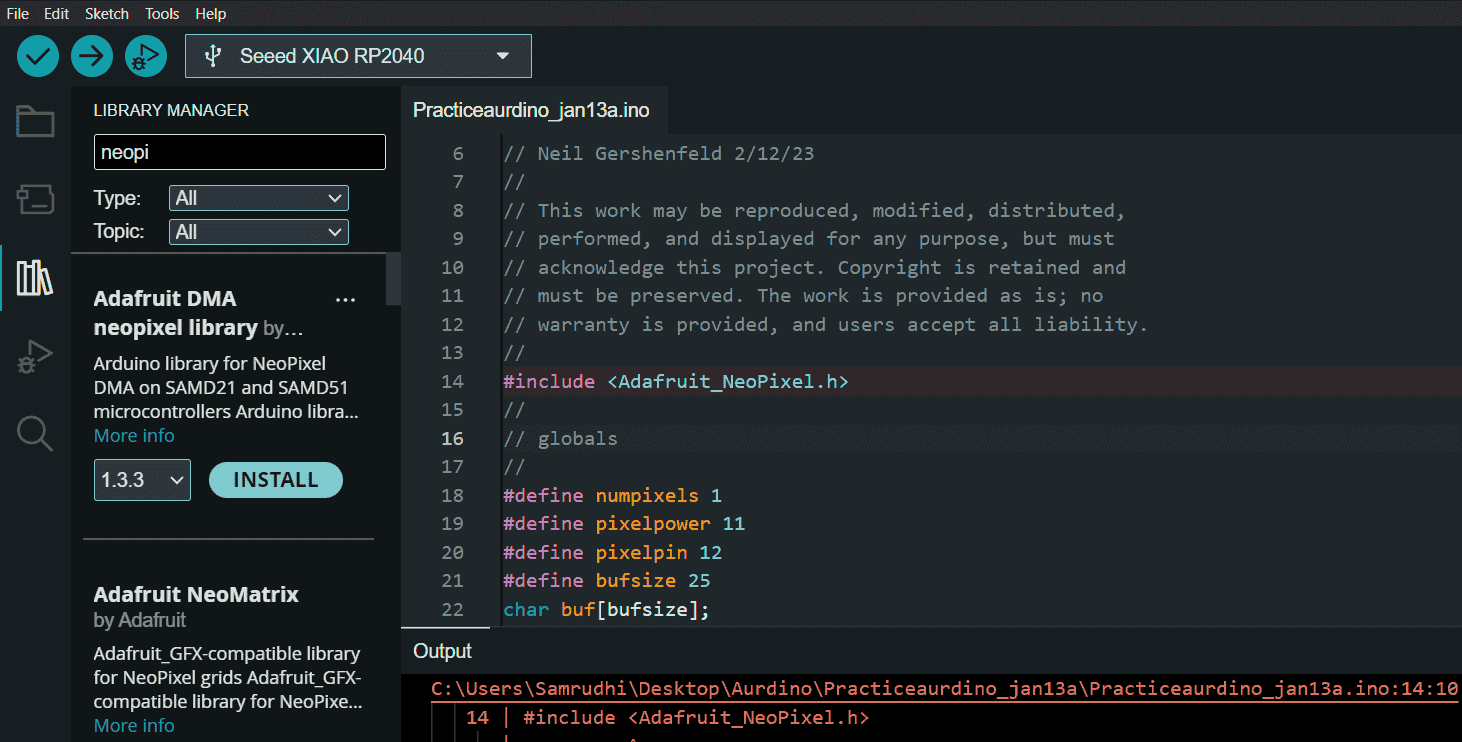Open the Search sidebar icon
Viewport: 1462px width, 742px height.
point(35,433)
